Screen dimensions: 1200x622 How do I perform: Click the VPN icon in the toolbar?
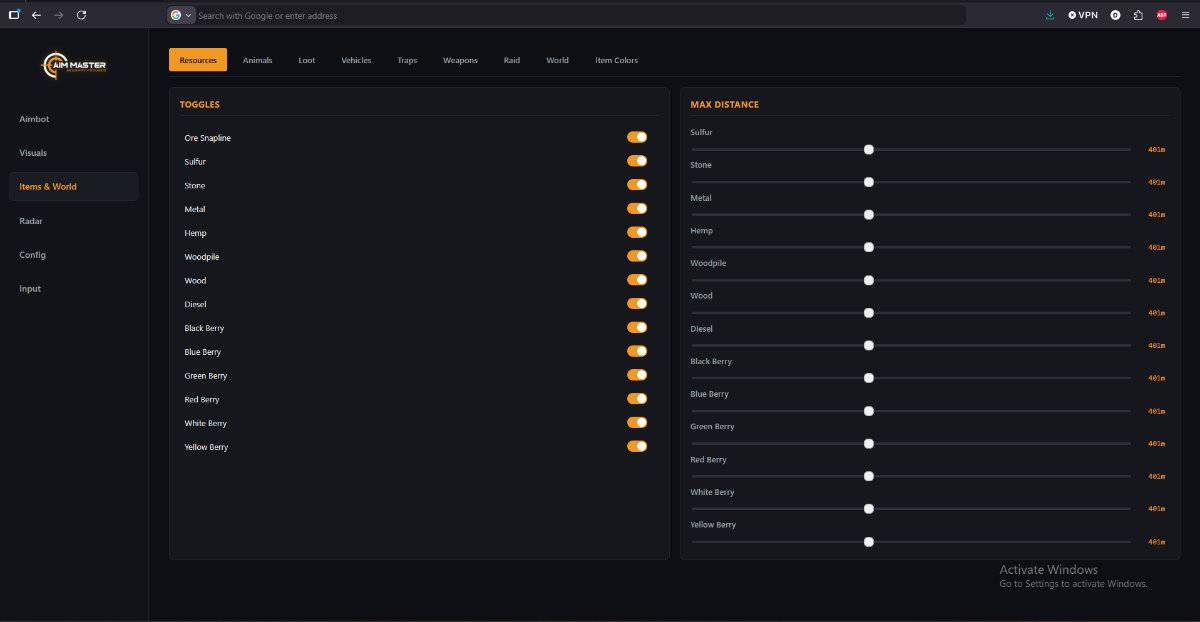pos(1082,15)
